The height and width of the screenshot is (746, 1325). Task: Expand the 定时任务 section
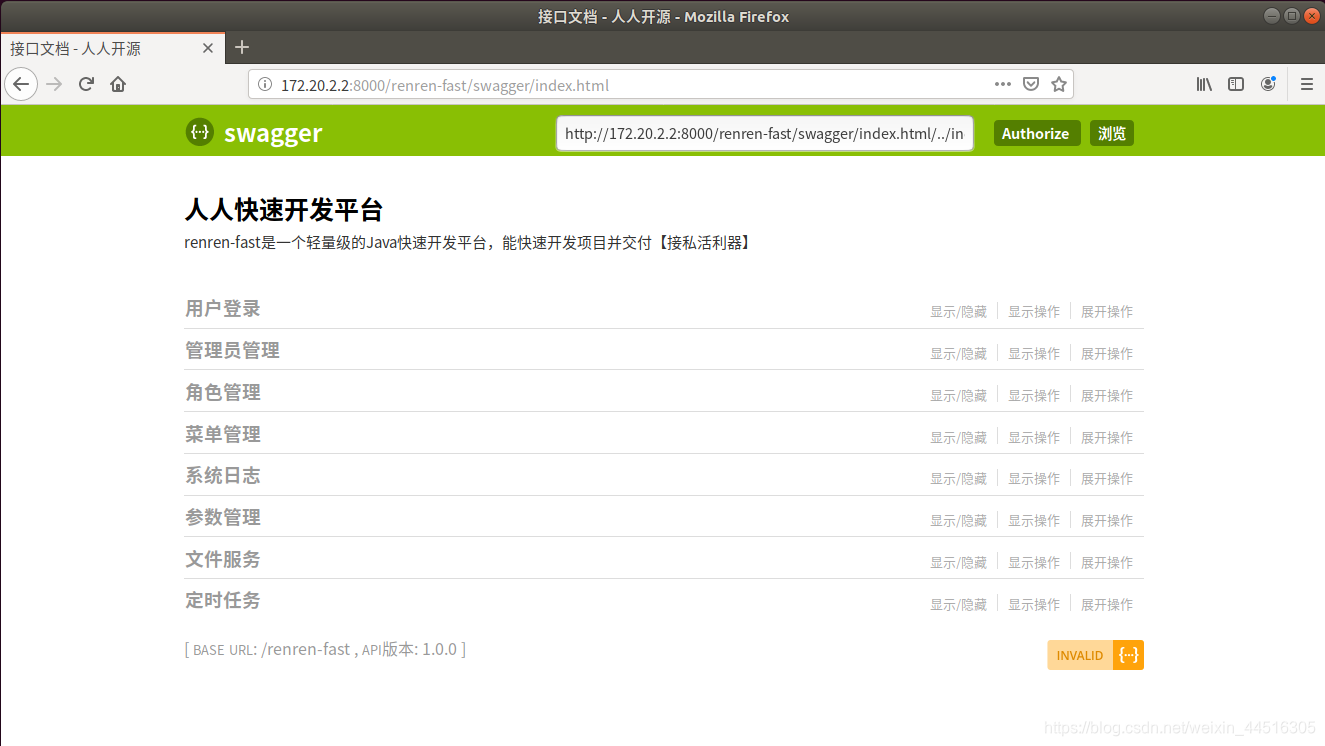[x=222, y=601]
